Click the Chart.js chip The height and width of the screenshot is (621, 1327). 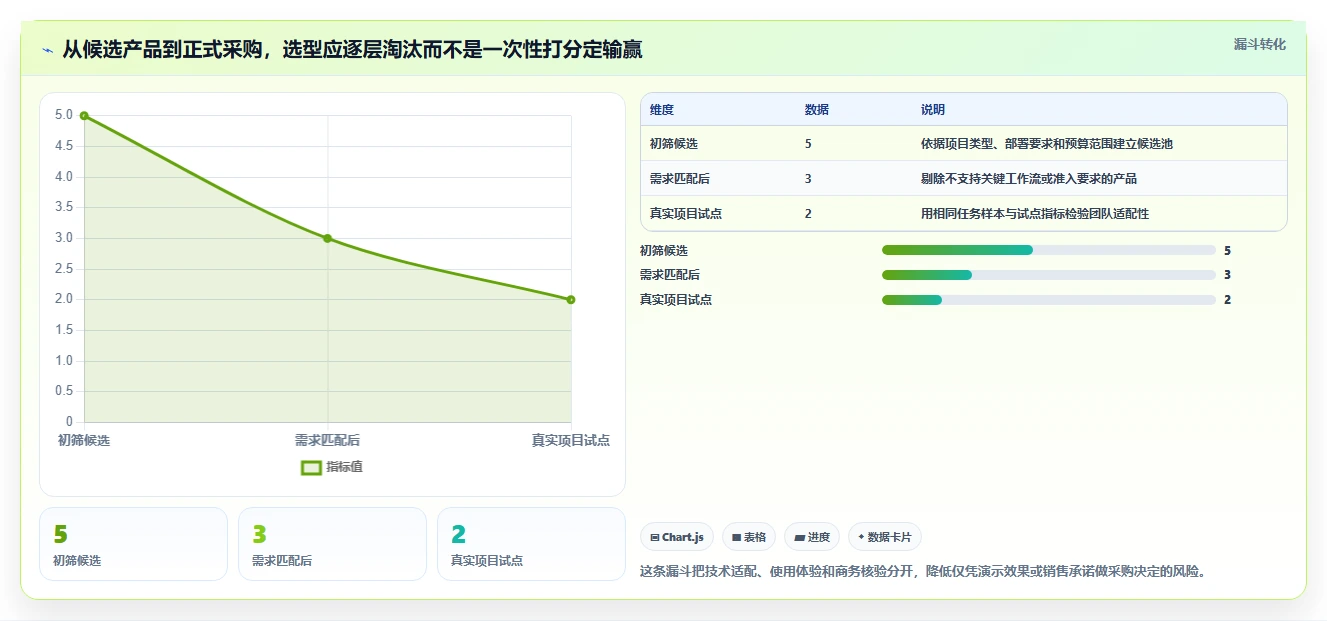677,537
